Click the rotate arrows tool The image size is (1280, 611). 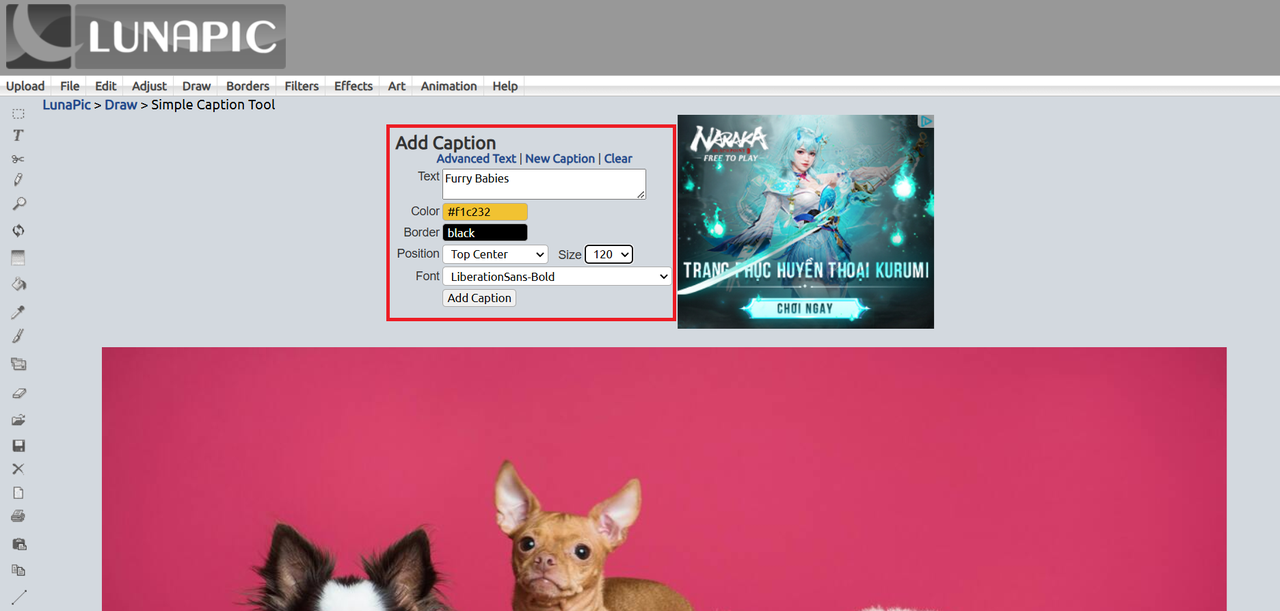18,230
